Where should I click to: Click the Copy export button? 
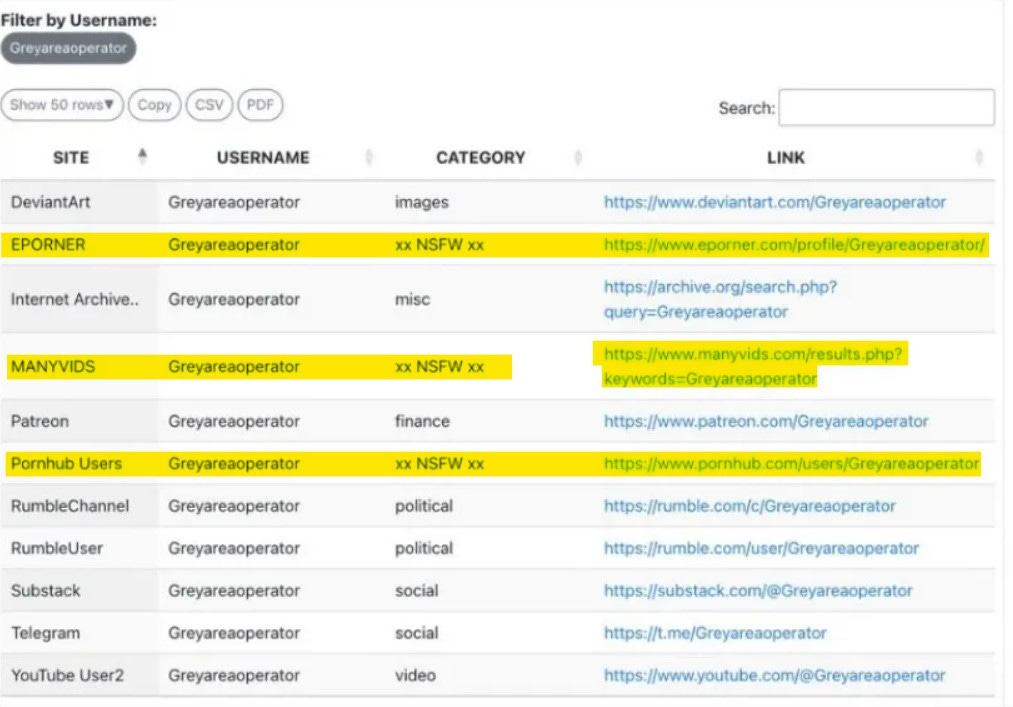[154, 105]
